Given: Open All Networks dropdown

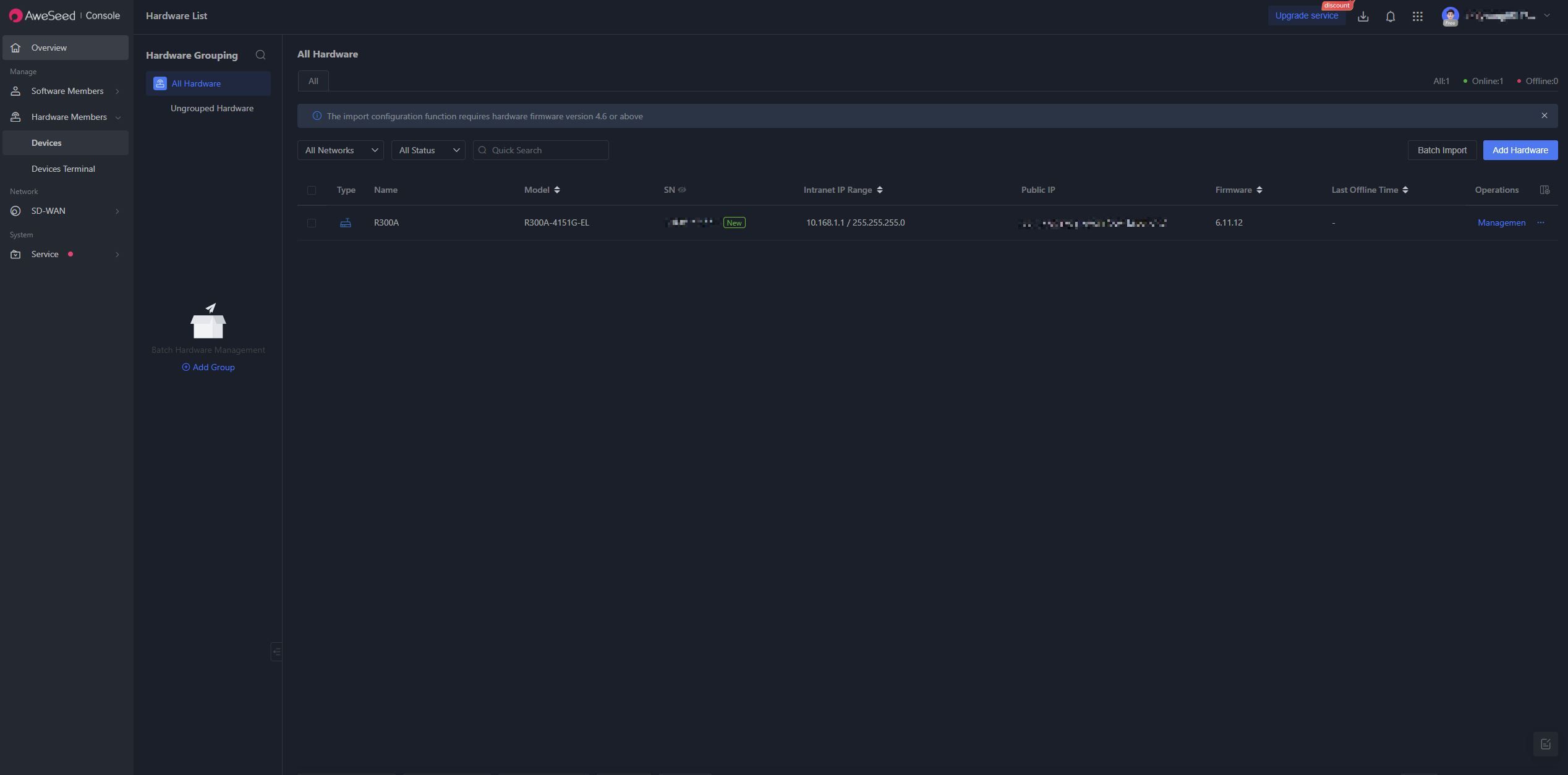Looking at the screenshot, I should pos(341,150).
